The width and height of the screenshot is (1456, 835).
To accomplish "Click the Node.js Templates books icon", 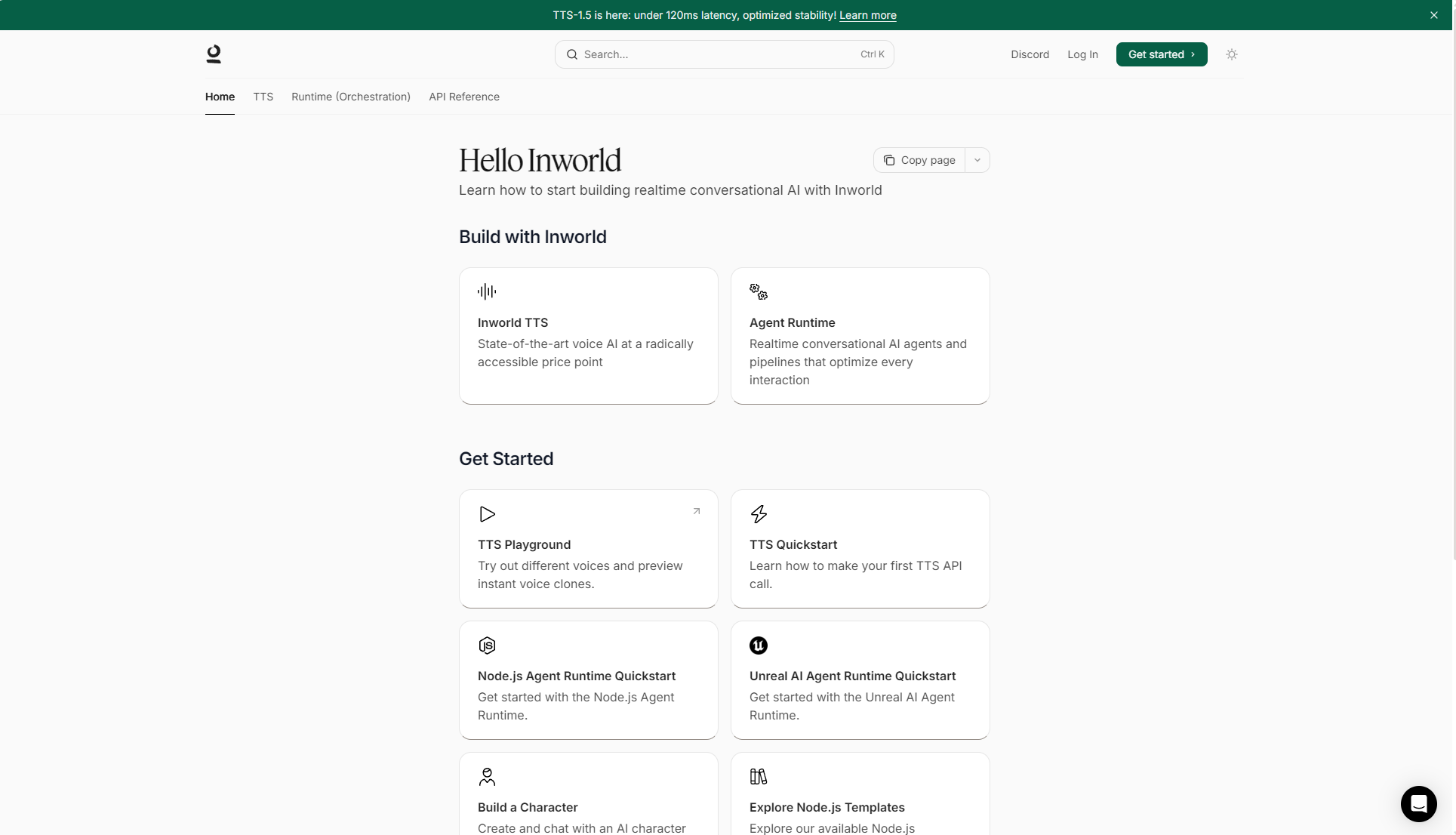I will (x=759, y=777).
